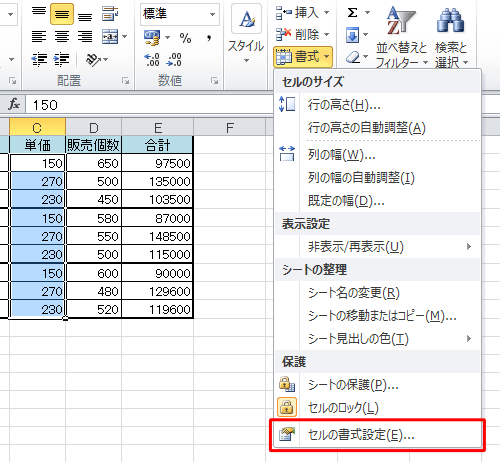Screen dimensions: 500x462
Task: Click the 単価 header cell
Action: tap(38, 145)
